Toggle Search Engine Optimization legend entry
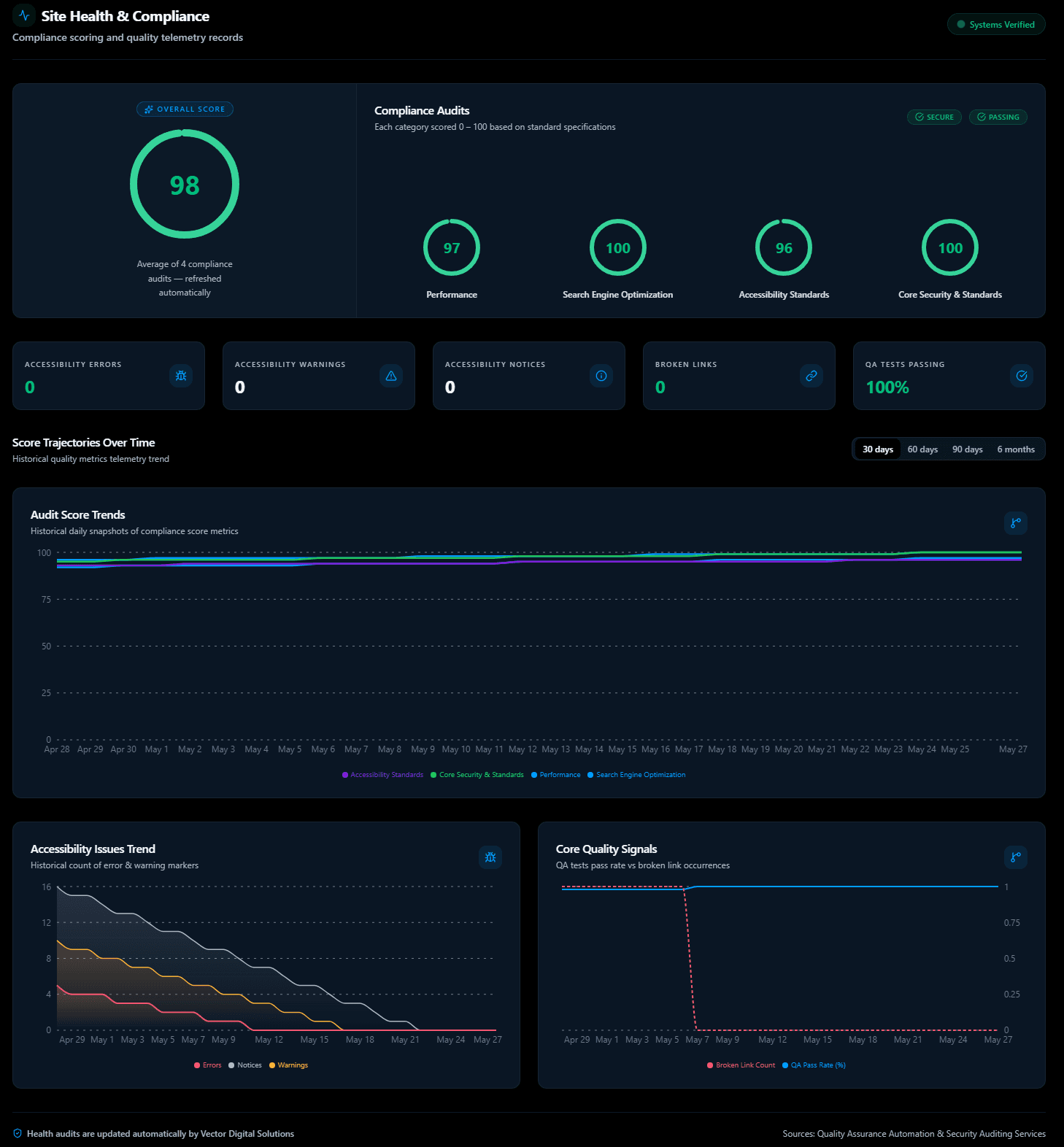The image size is (1064, 1147). [636, 775]
